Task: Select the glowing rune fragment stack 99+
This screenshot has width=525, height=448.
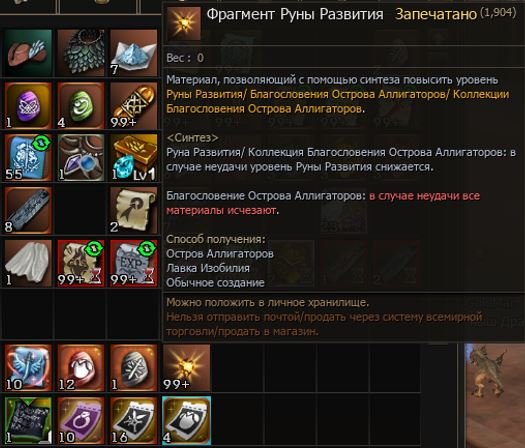Action: [186, 368]
